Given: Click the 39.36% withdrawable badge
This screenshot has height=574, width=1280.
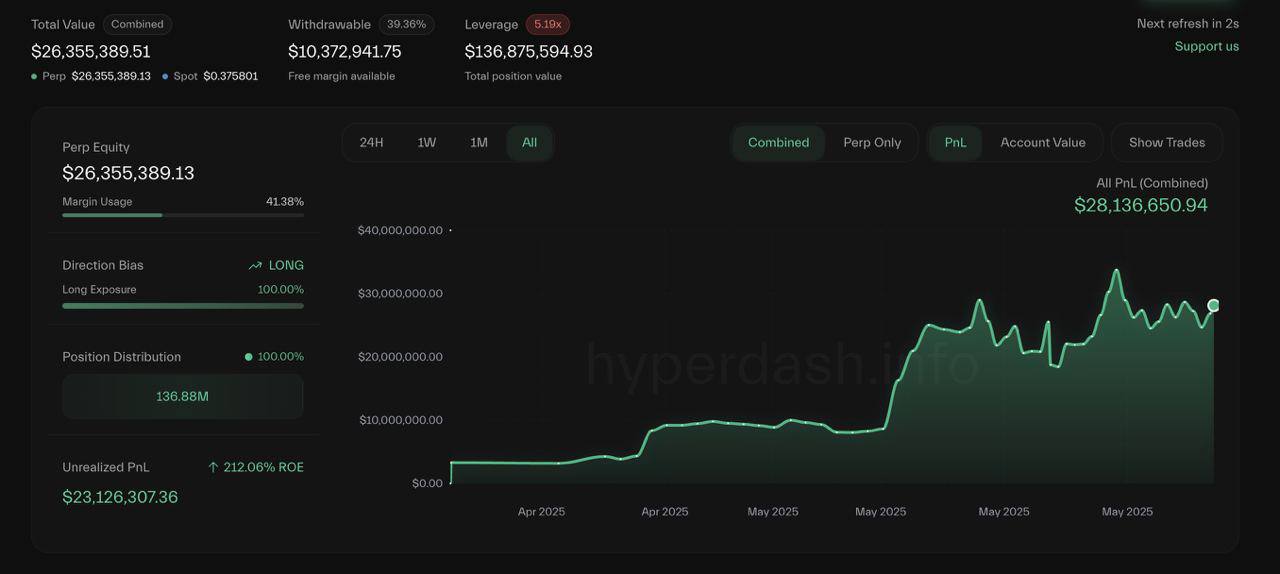Looking at the screenshot, I should 406,24.
